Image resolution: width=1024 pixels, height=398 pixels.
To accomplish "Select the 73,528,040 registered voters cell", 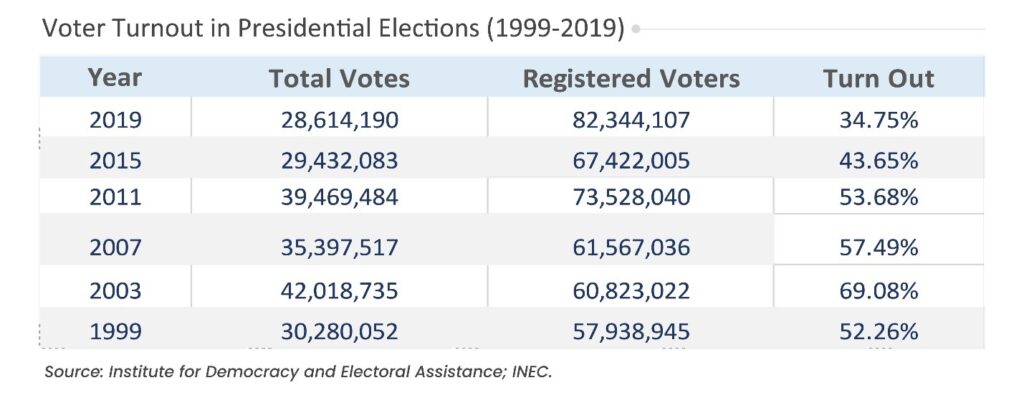I will point(631,197).
